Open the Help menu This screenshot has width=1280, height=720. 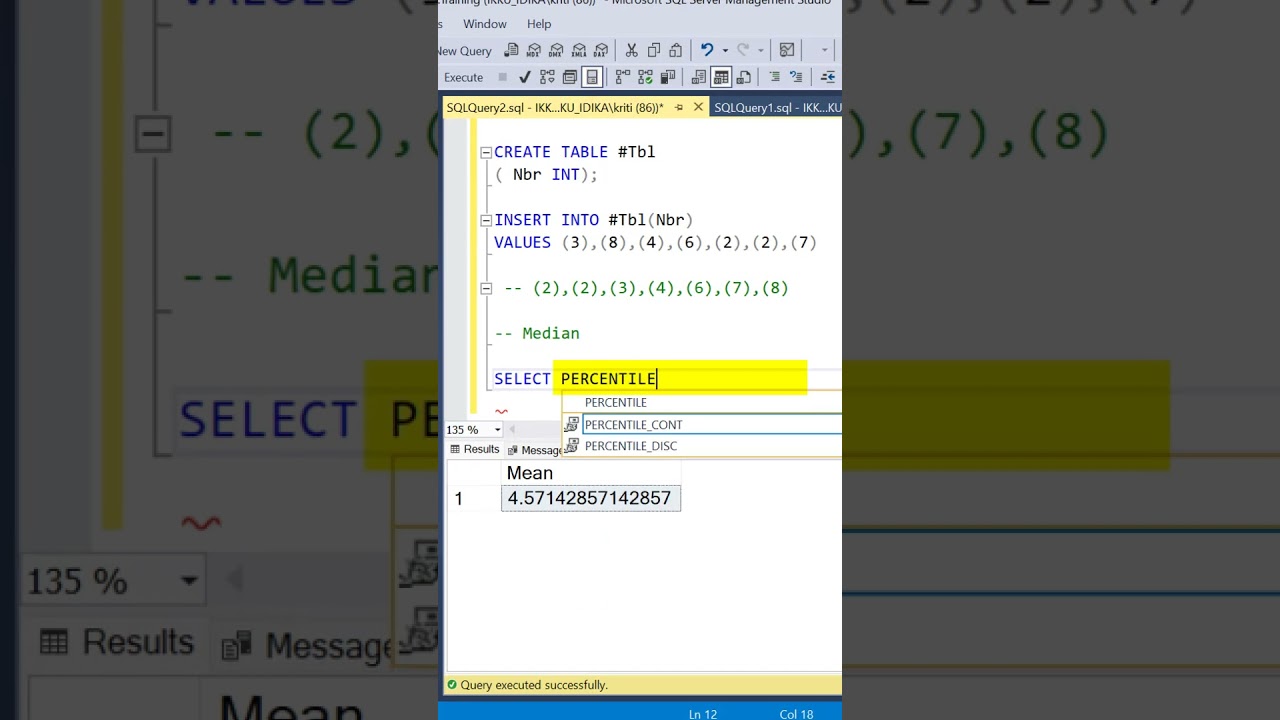(539, 24)
